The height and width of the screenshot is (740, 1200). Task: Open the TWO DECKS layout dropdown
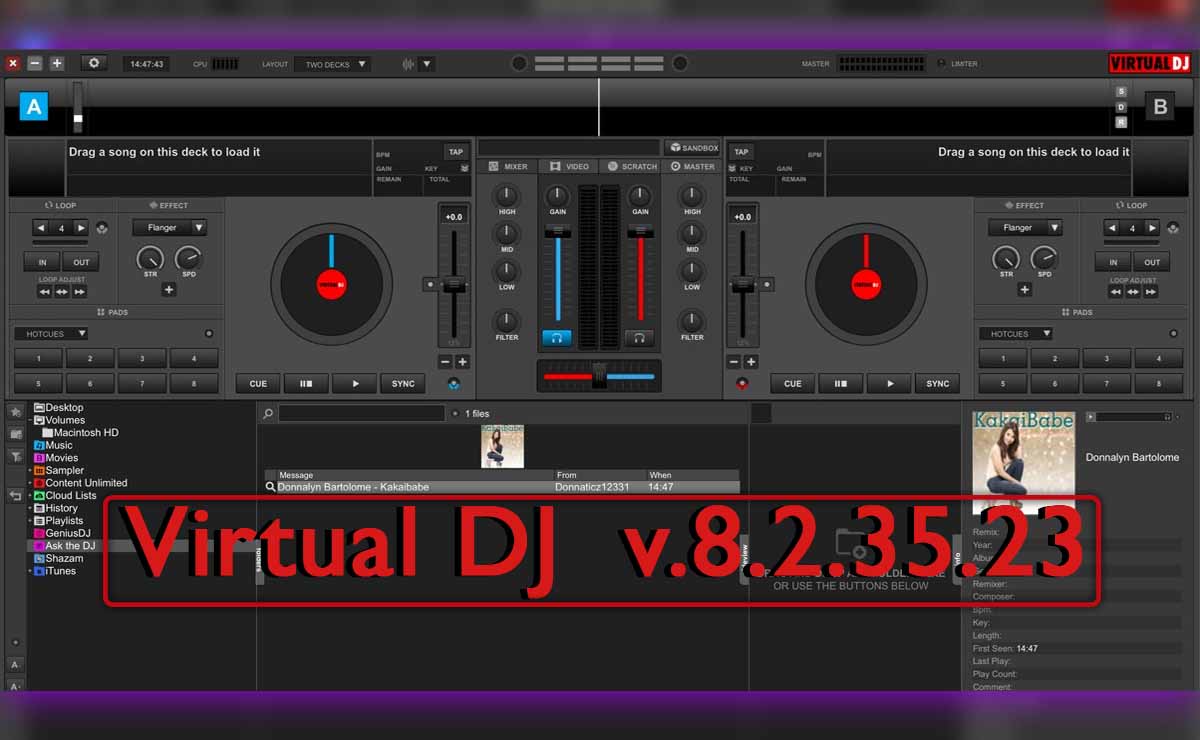[334, 63]
